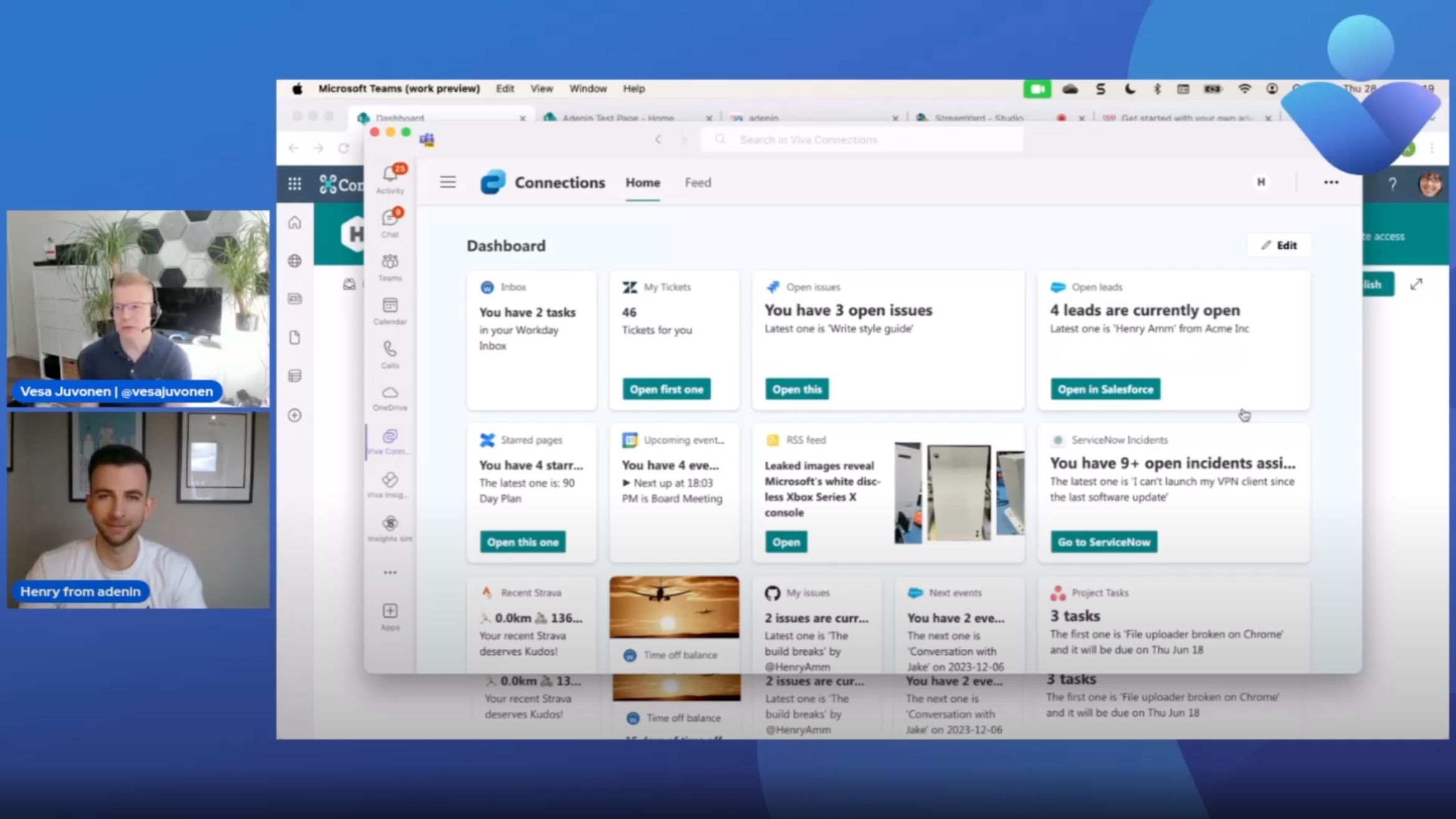Open the Recent Strava card
Screen dimensions: 1456x819
pyautogui.click(x=532, y=625)
